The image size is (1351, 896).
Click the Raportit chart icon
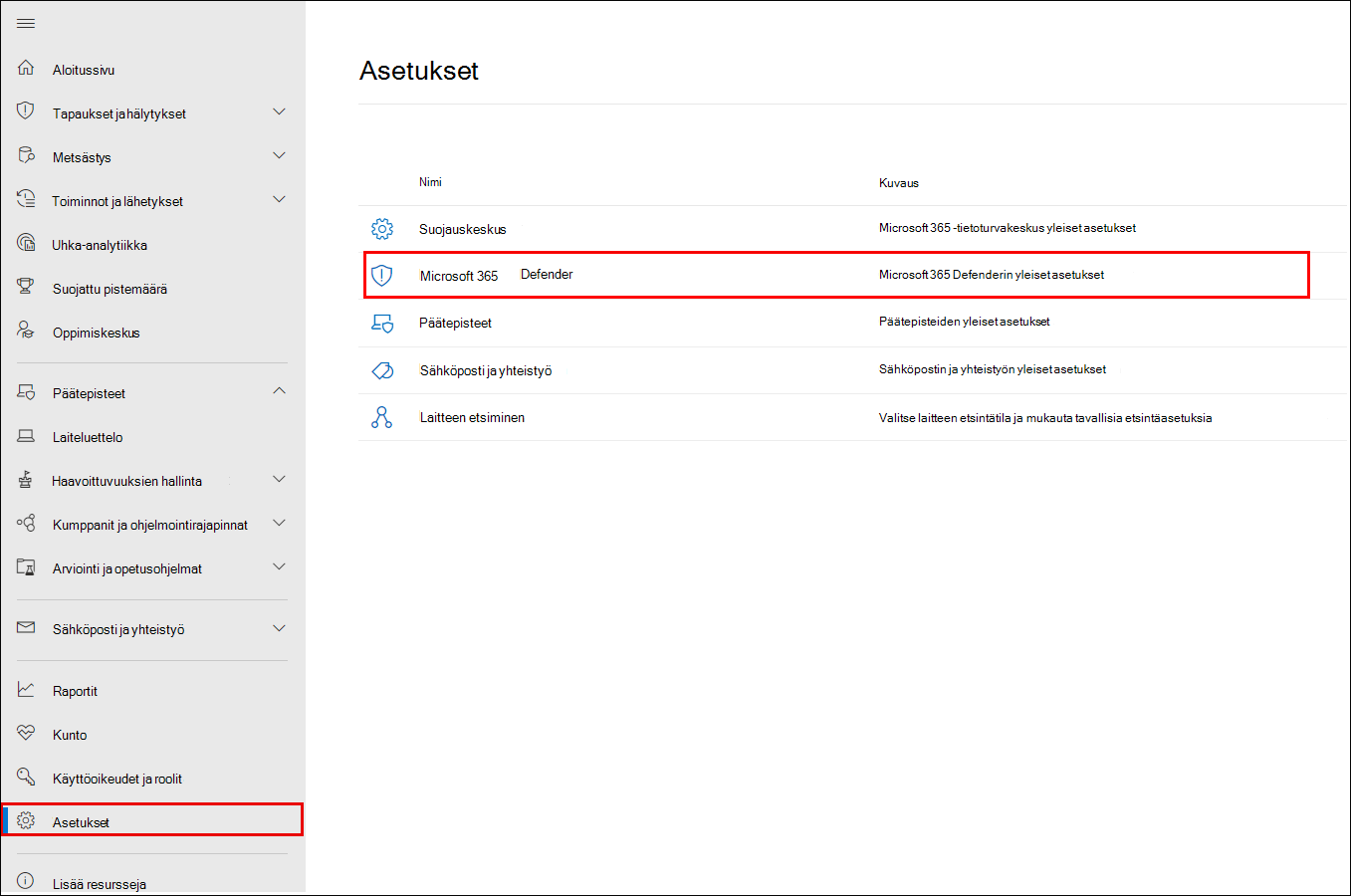coord(26,689)
